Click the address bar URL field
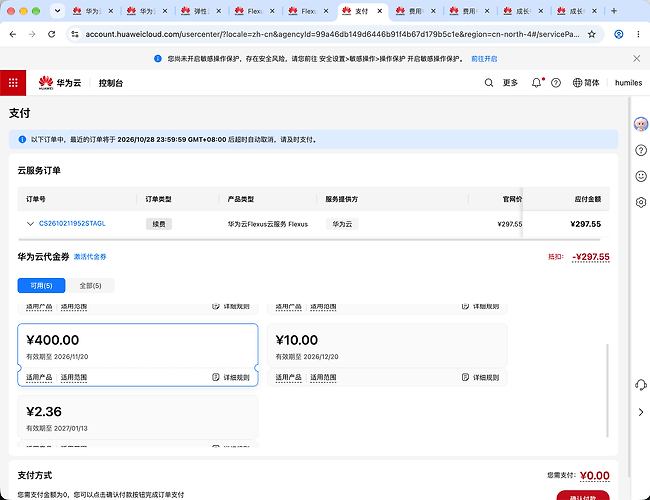This screenshot has width=650, height=500. [332, 34]
